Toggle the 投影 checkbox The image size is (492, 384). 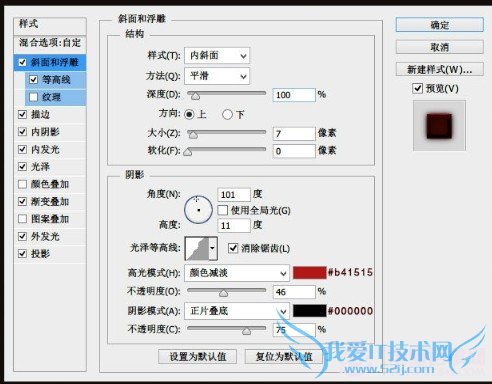point(22,254)
